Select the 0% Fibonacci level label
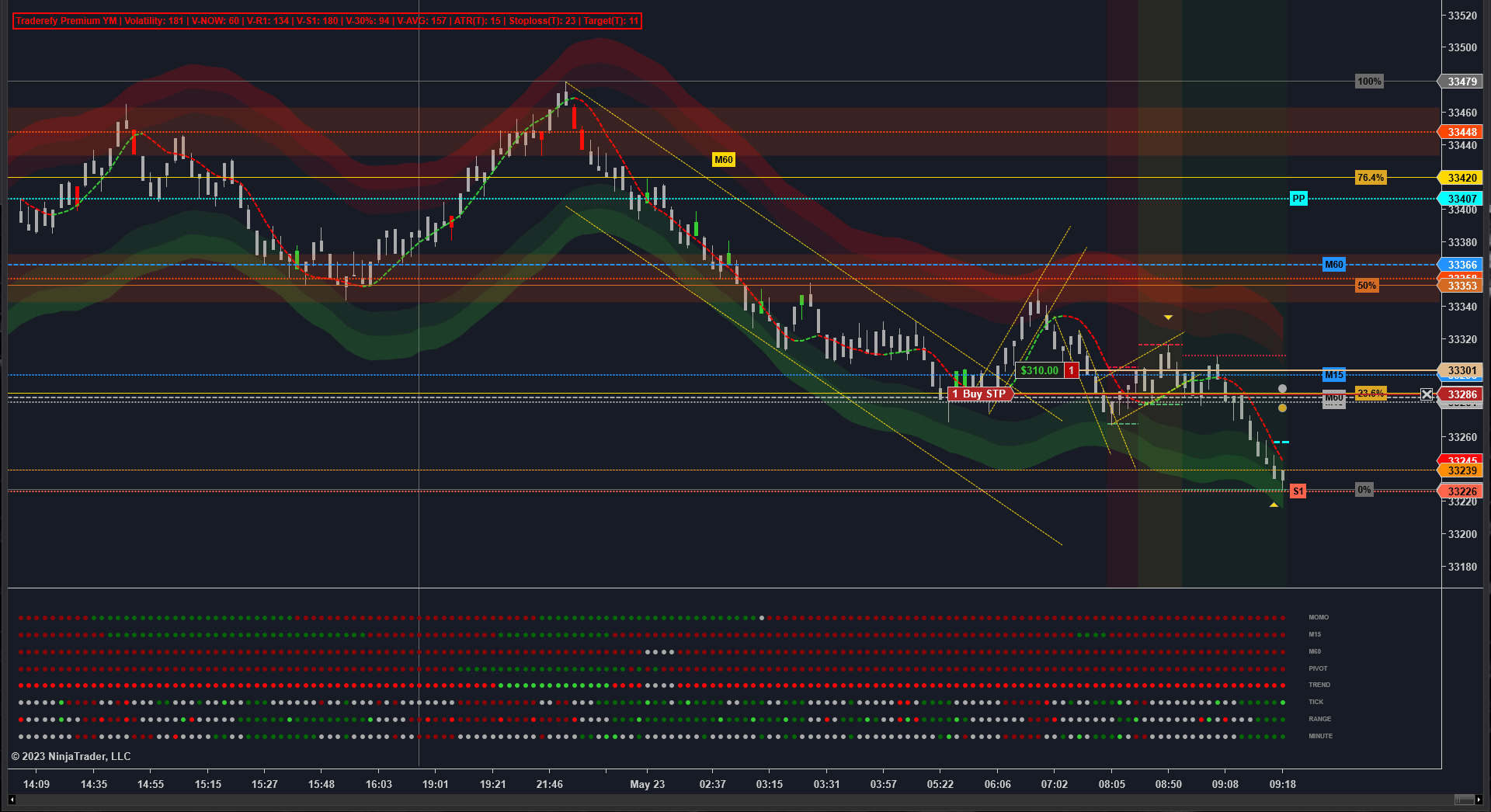1491x812 pixels. [1364, 490]
